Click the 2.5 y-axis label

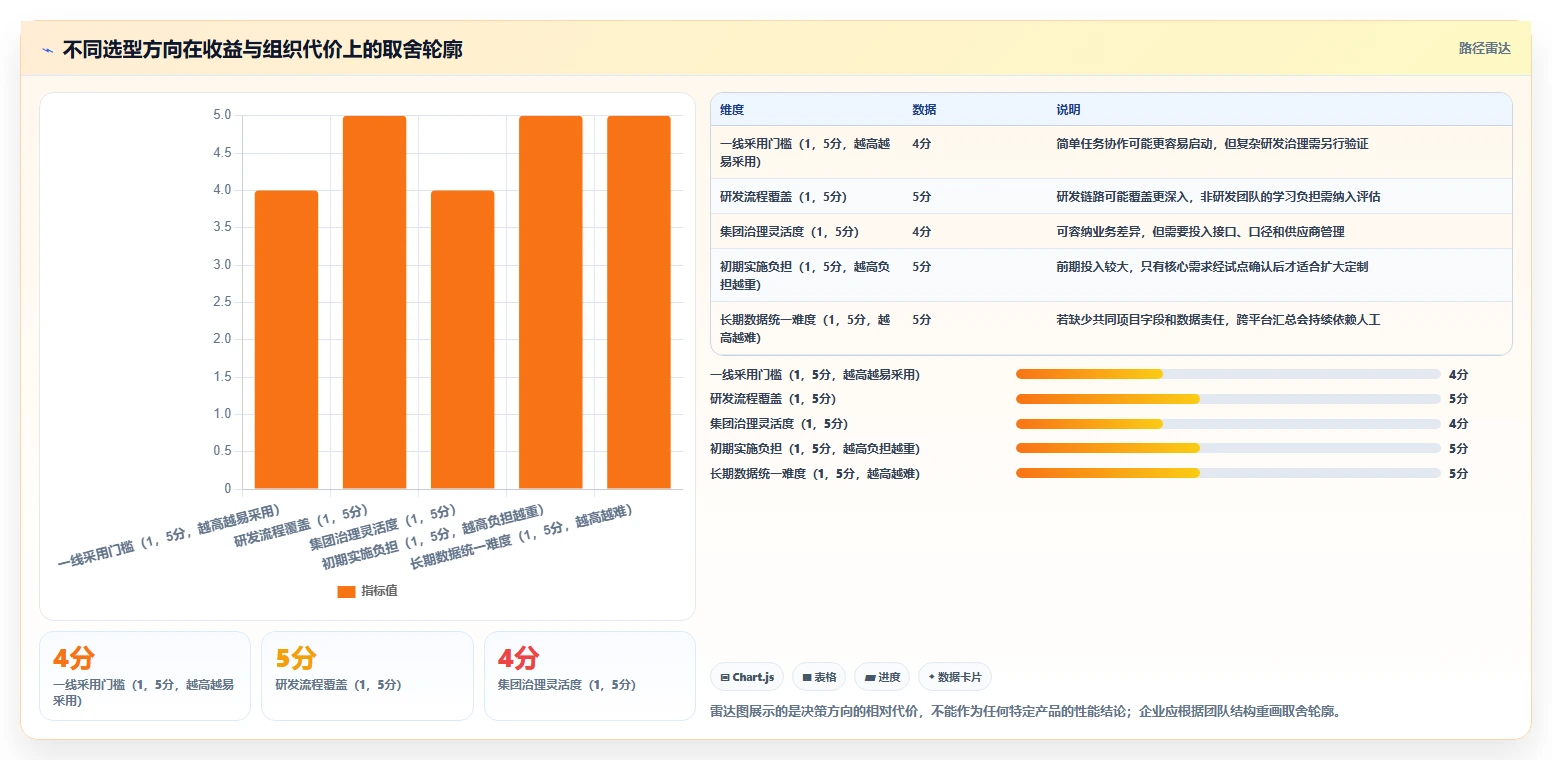click(222, 302)
